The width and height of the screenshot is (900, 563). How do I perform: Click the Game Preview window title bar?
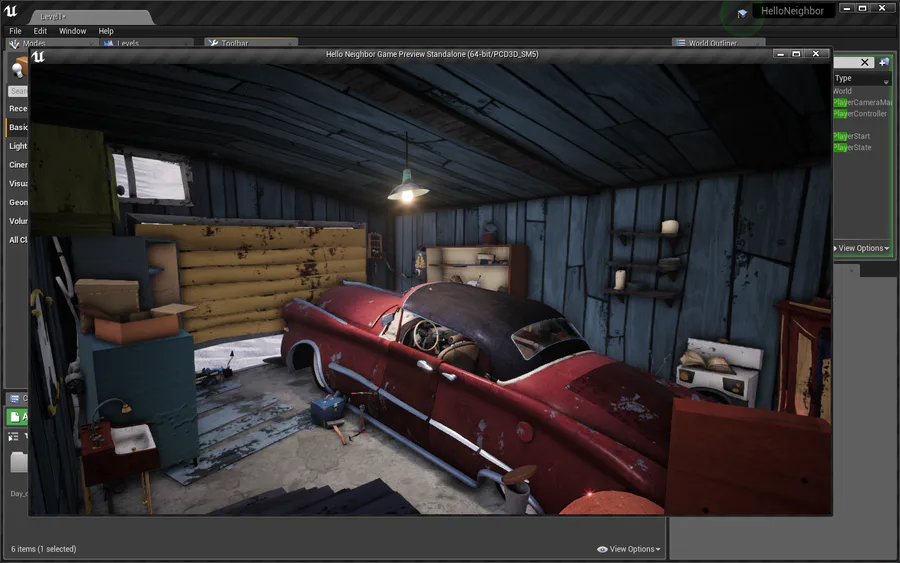[432, 54]
